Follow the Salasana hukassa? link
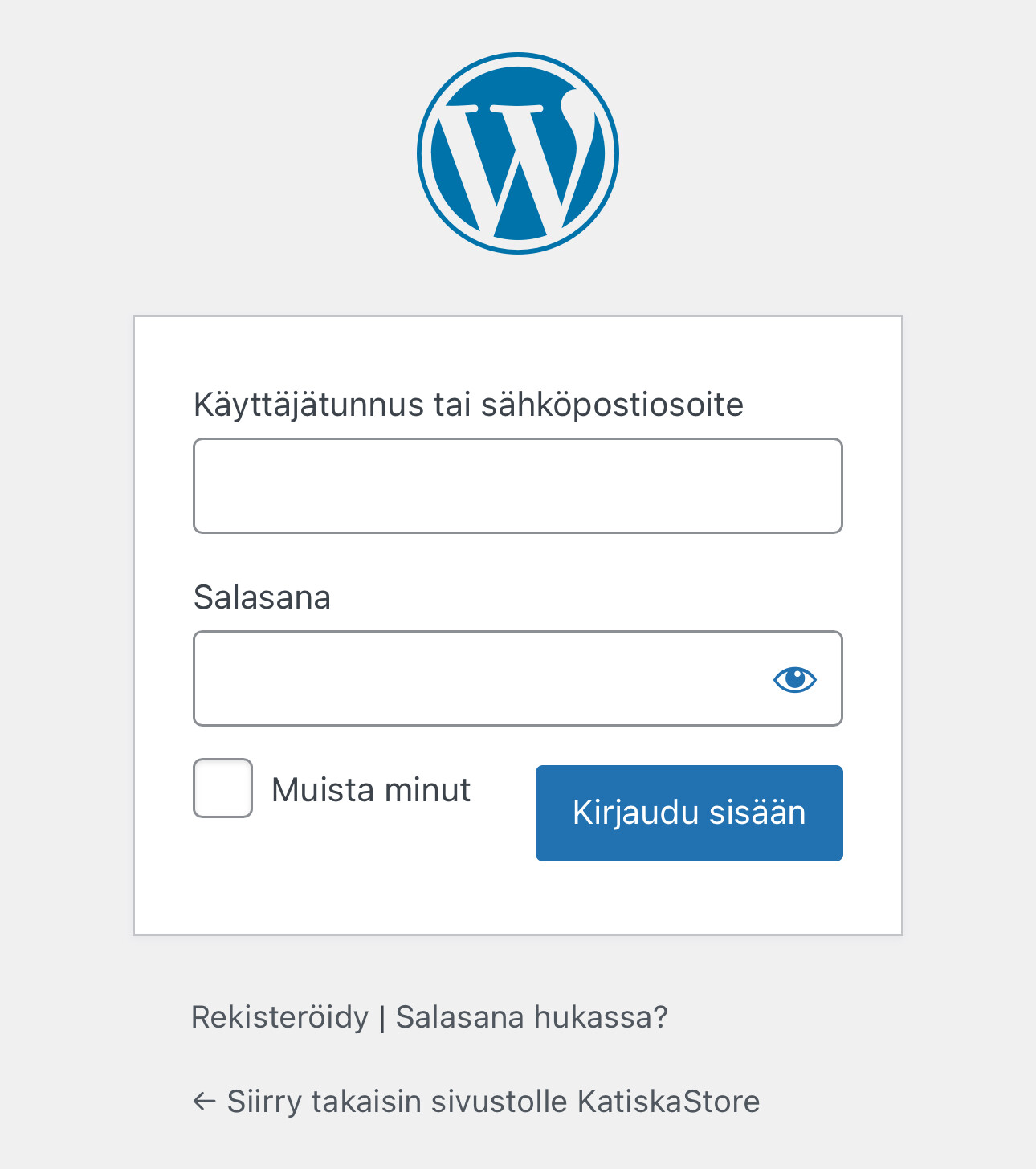The image size is (1036, 1169). [532, 1017]
